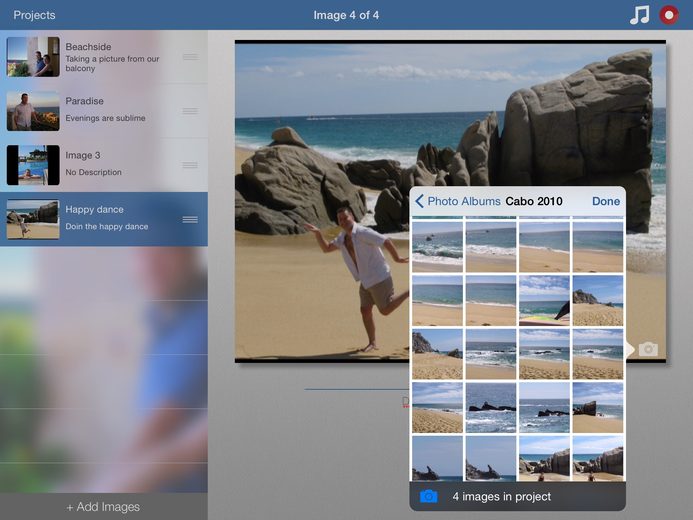Pick fourth photo in the first full row
Screen dimensions: 693x520
tap(598, 247)
